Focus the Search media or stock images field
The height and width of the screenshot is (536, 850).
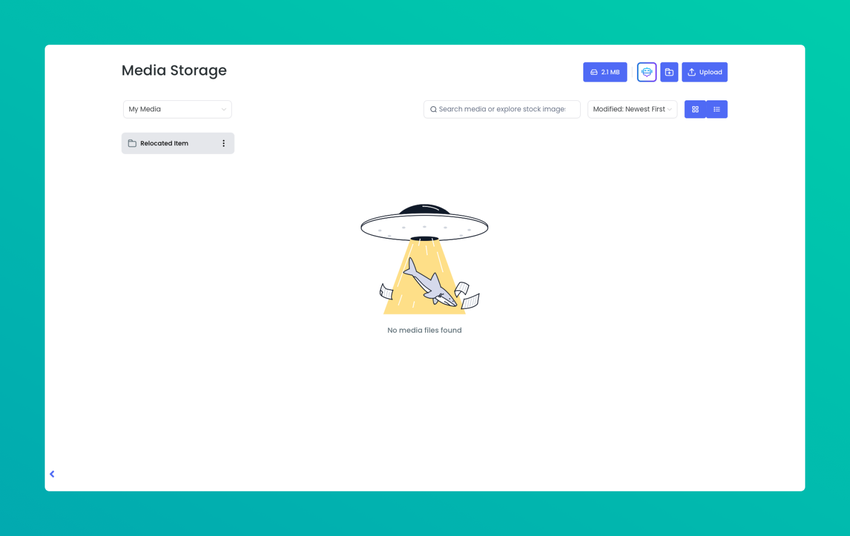click(x=502, y=109)
